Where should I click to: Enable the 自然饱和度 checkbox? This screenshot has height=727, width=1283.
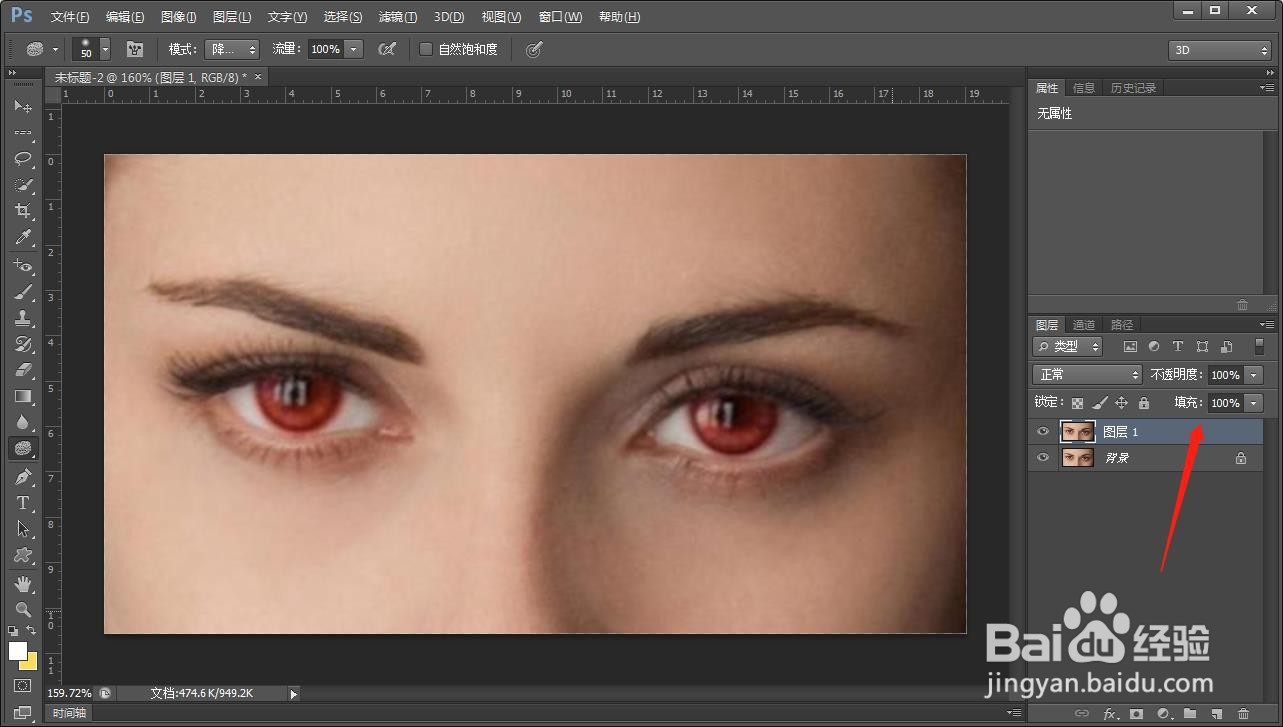tap(426, 49)
